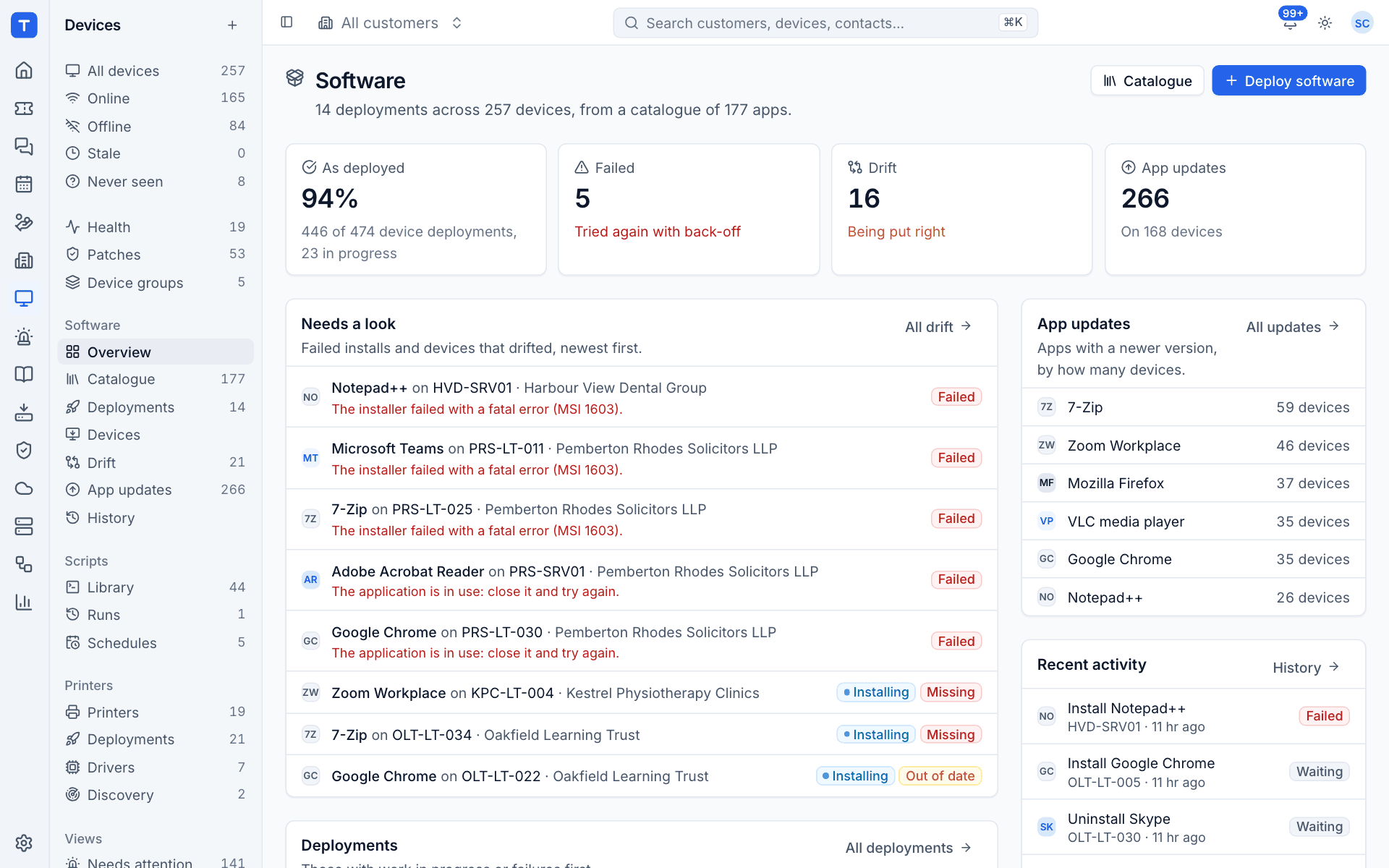Click the T app logo
The image size is (1389, 868).
[24, 25]
